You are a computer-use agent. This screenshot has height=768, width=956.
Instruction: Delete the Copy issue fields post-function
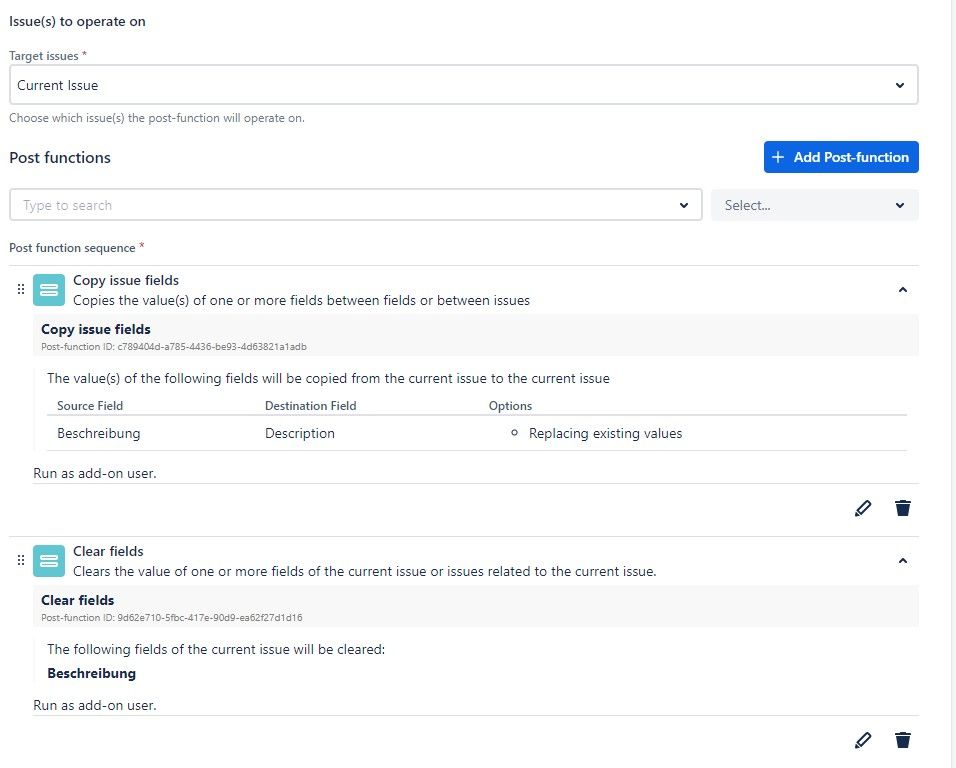pyautogui.click(x=903, y=508)
